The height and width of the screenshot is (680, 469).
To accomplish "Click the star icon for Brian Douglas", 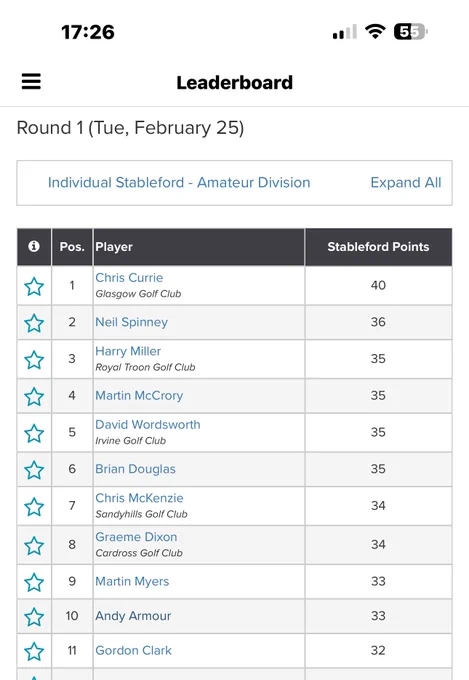I will (x=34, y=470).
